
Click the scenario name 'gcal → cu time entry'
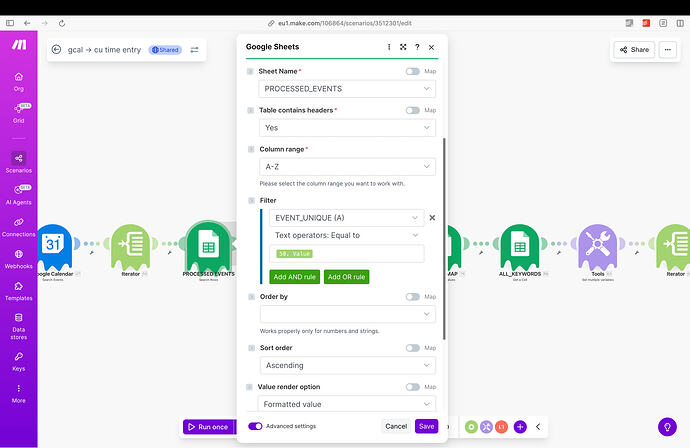(x=104, y=50)
